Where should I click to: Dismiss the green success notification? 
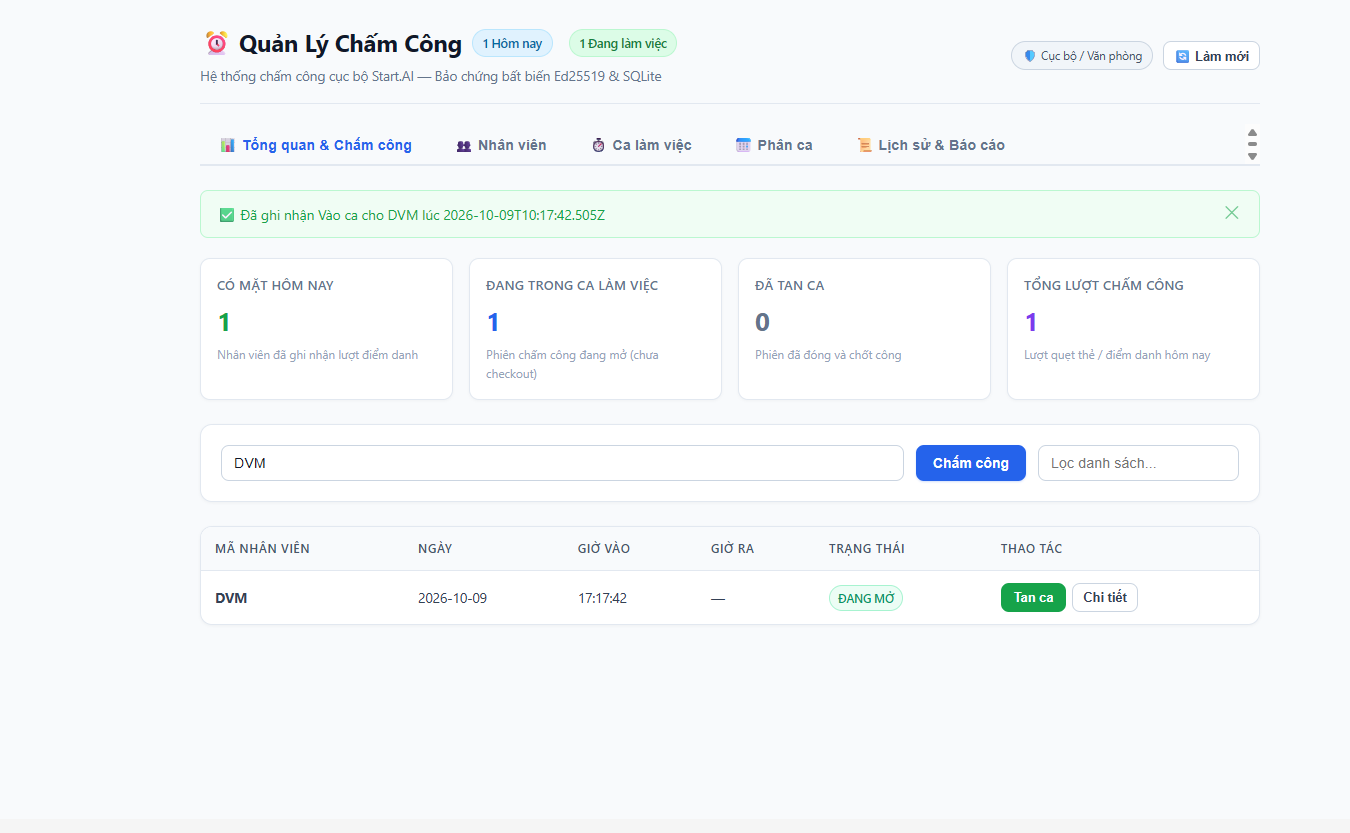(1232, 213)
